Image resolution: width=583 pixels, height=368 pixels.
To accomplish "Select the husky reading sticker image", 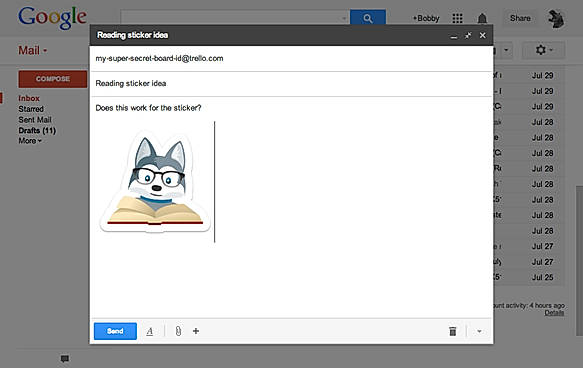I will click(155, 182).
